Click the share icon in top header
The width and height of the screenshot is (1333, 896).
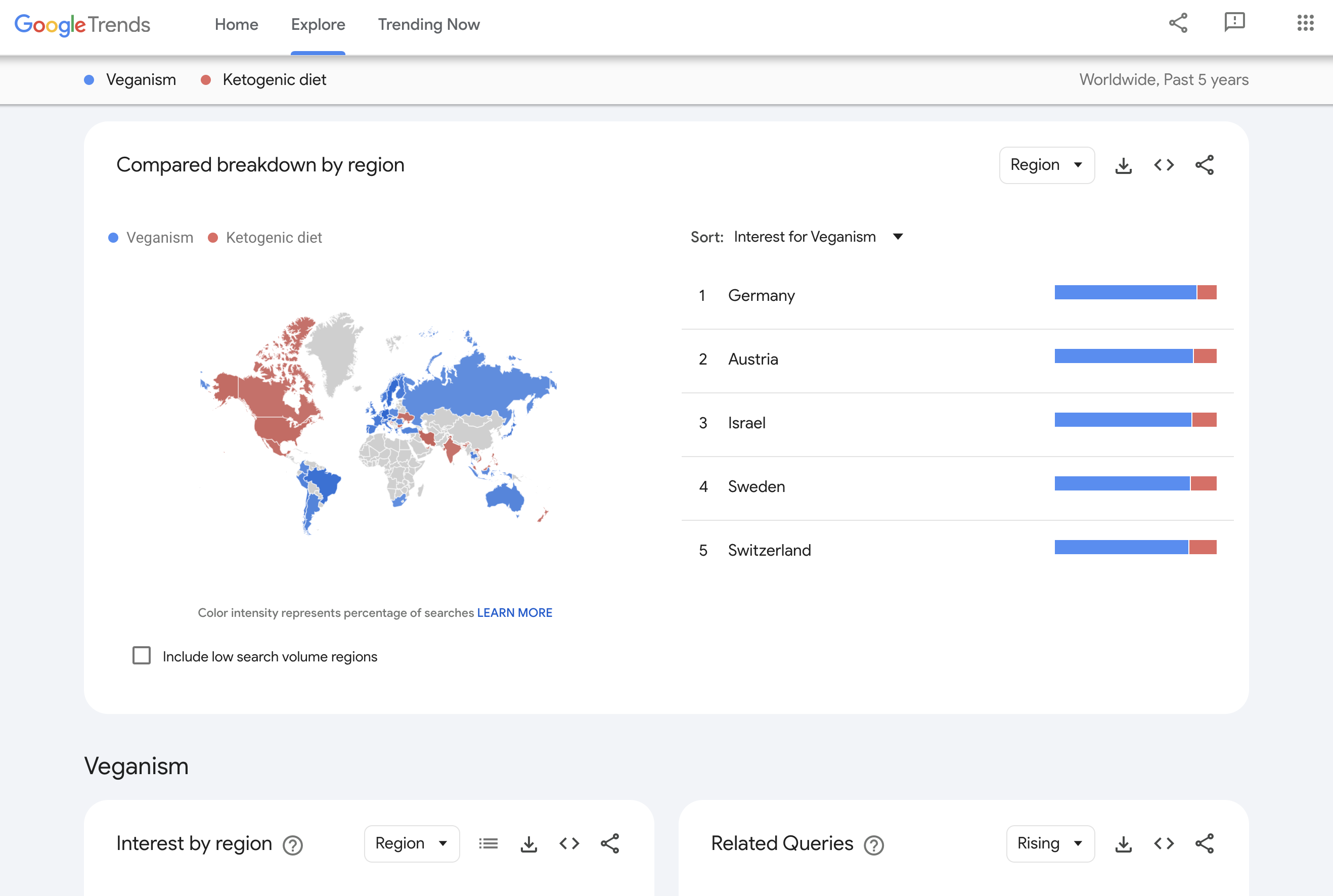(1178, 23)
